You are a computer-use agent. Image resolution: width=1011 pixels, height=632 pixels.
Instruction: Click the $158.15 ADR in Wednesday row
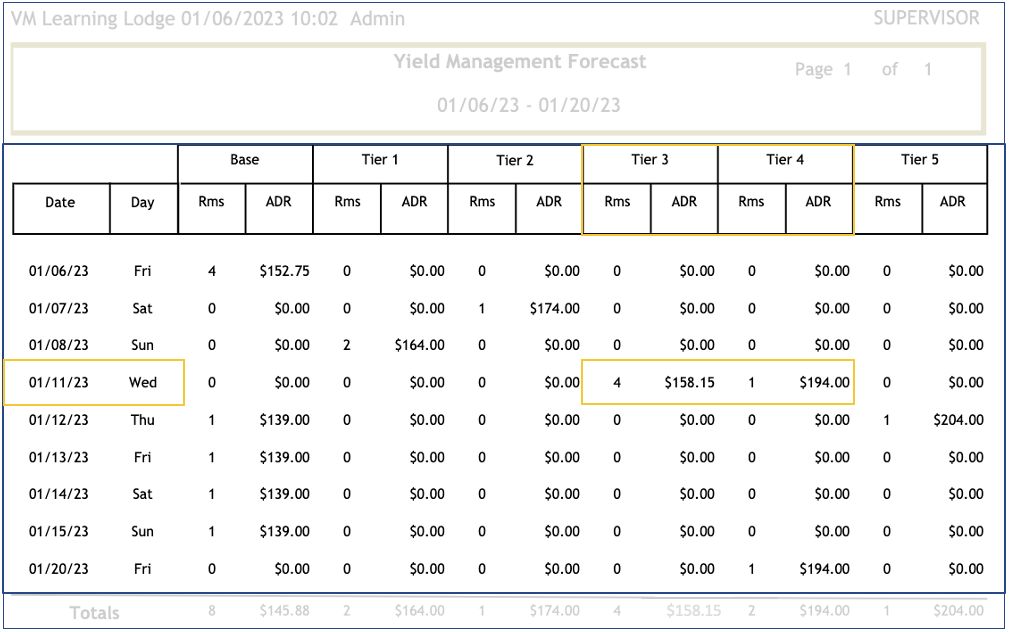(x=689, y=382)
